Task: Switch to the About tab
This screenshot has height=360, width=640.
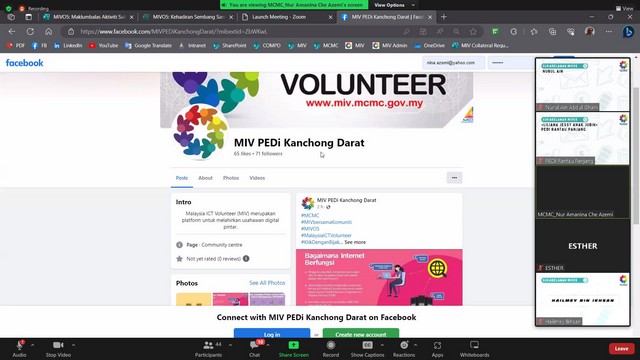Action: coord(205,178)
